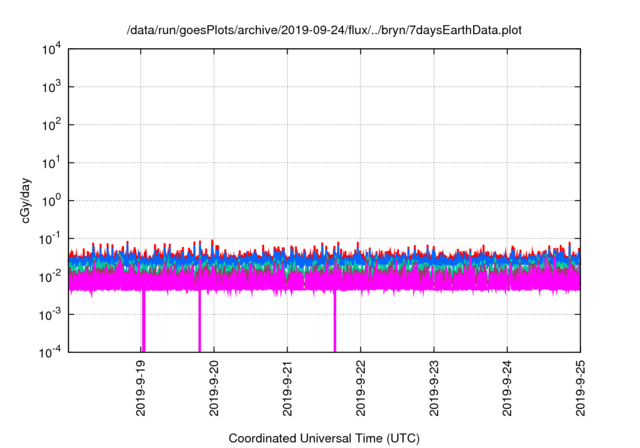Click the 2019-9-25 date tick label
The image size is (640, 448).
(x=580, y=388)
